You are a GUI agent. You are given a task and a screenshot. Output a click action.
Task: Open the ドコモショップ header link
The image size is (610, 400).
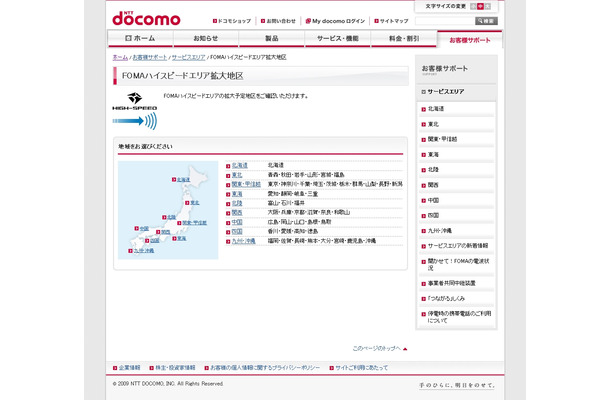[x=232, y=21]
